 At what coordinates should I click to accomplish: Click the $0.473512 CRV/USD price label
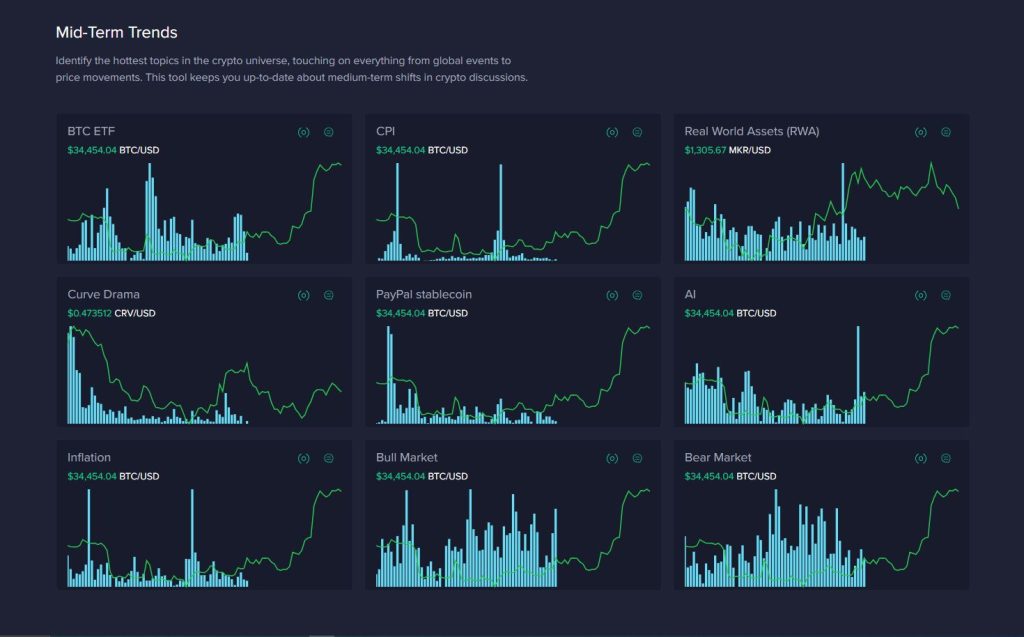tap(110, 312)
